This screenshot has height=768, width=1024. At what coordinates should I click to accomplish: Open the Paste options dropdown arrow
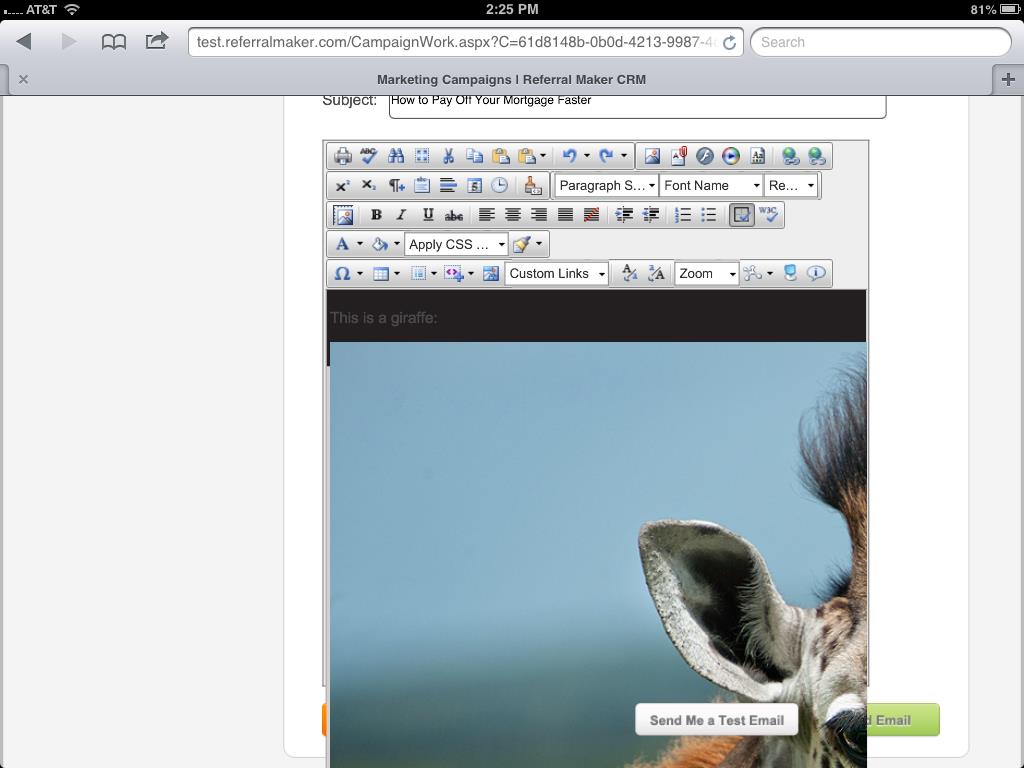543,156
